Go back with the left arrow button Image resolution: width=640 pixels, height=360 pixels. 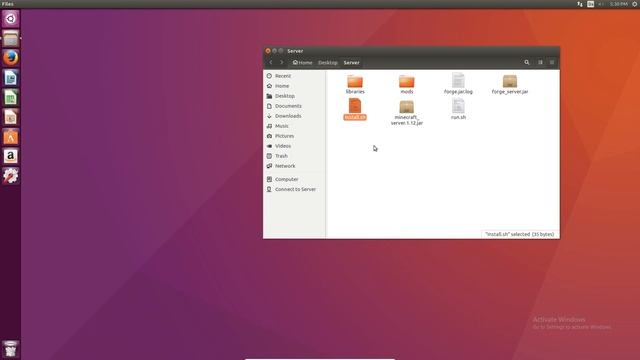pyautogui.click(x=271, y=62)
